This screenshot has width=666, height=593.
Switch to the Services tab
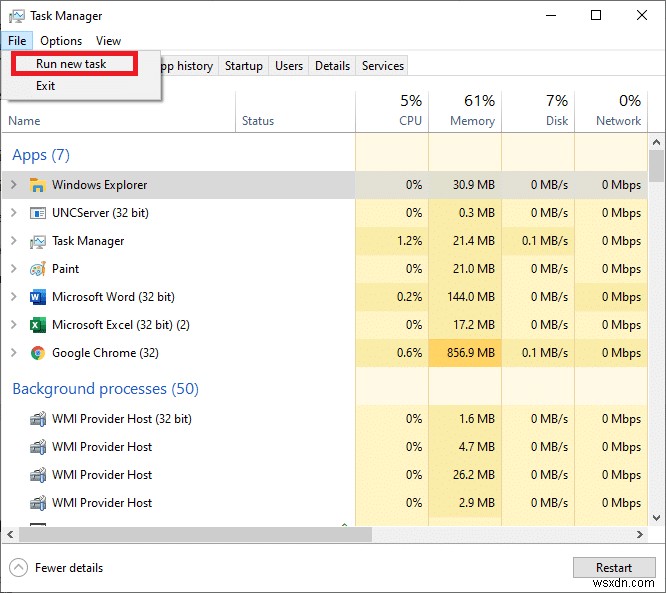[383, 66]
